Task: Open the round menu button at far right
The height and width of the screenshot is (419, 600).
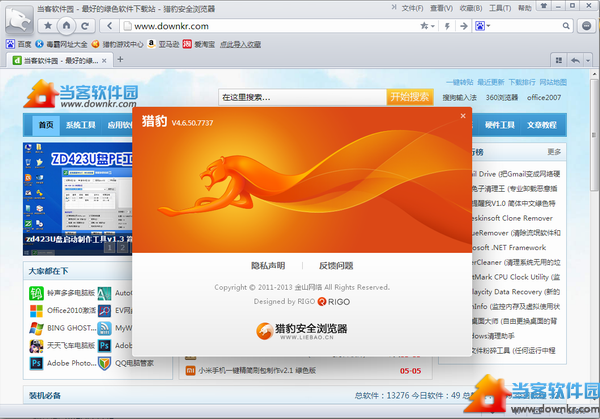Action: click(x=586, y=26)
